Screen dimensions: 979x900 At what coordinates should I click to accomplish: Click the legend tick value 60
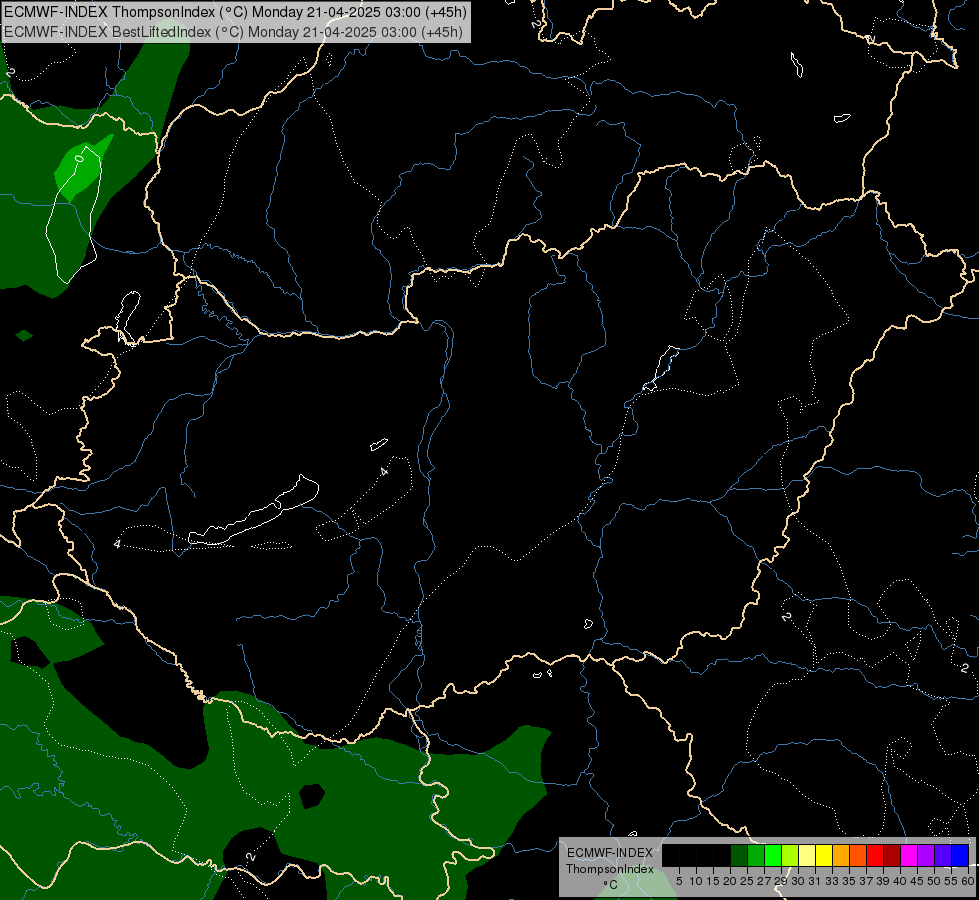point(968,881)
